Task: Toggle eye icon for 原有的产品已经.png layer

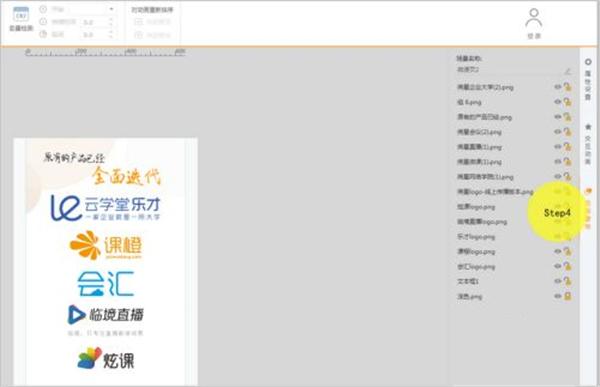Action: pos(558,117)
